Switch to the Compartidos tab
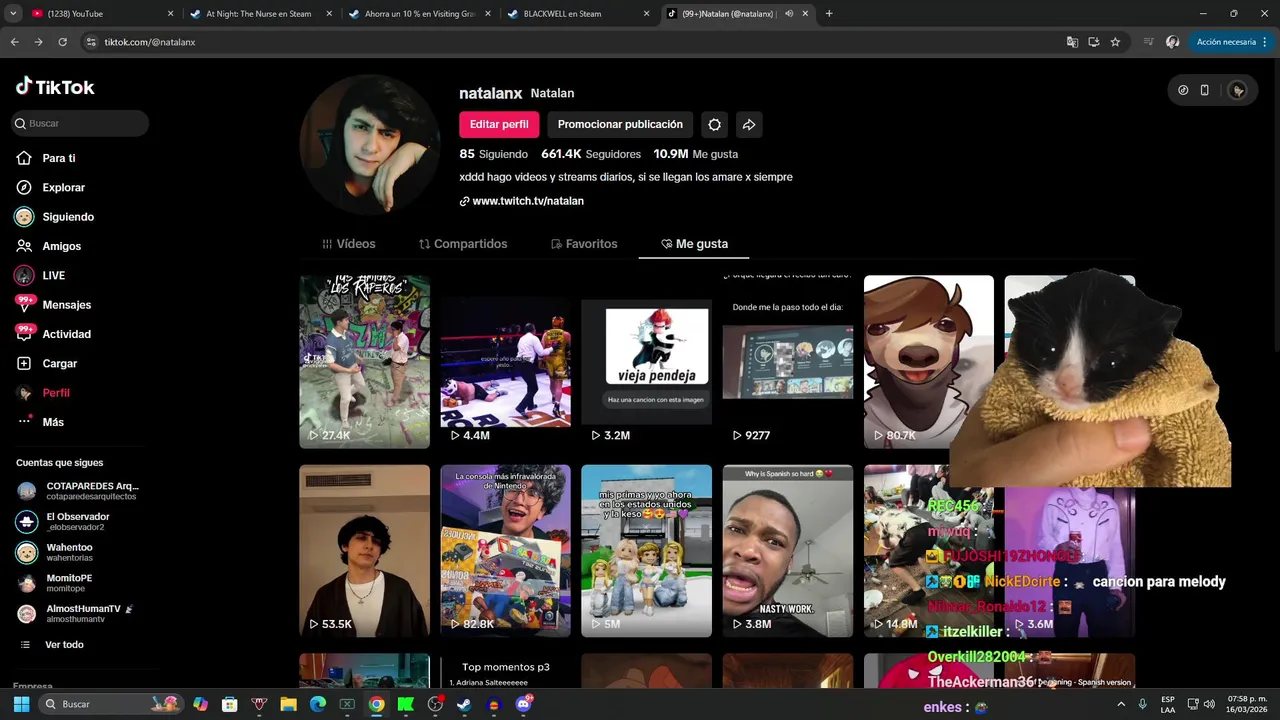 (x=463, y=244)
